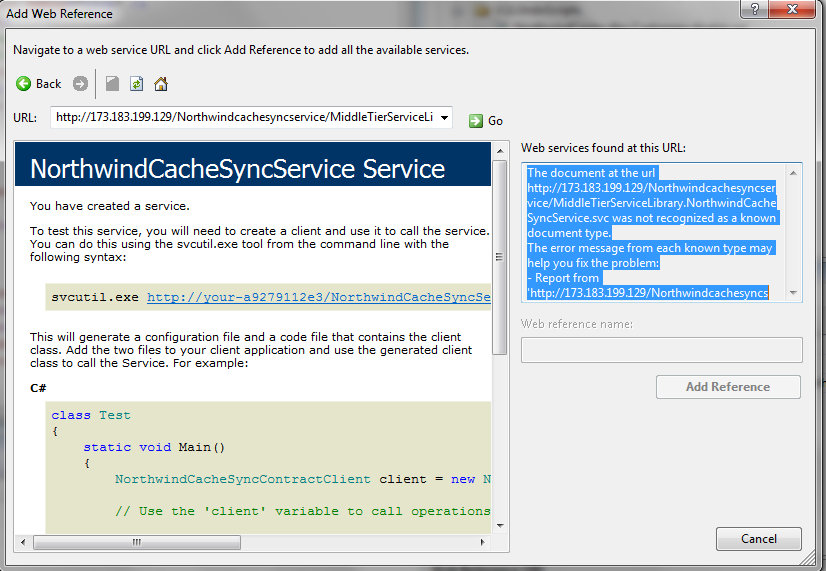Click the 'URL:' label
826x571 pixels.
(x=25, y=118)
